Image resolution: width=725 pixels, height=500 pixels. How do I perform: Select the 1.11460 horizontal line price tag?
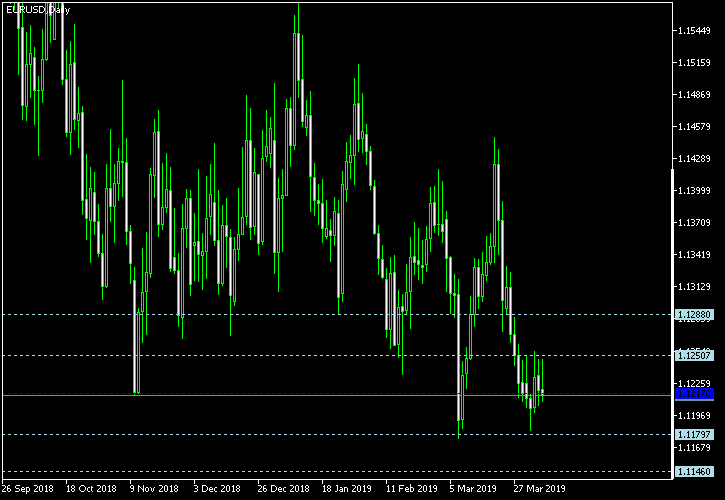694,471
